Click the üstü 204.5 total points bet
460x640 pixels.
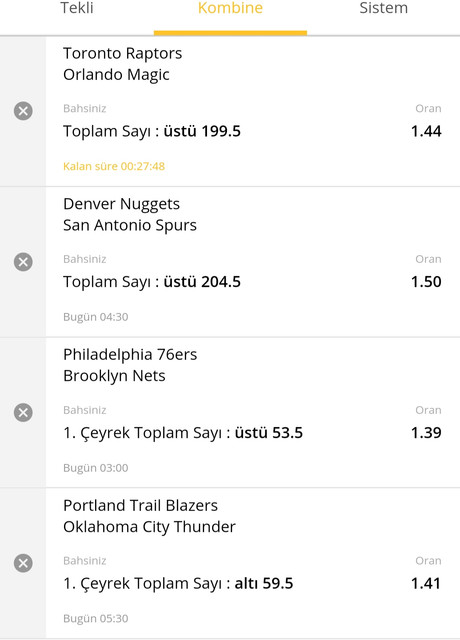point(152,282)
